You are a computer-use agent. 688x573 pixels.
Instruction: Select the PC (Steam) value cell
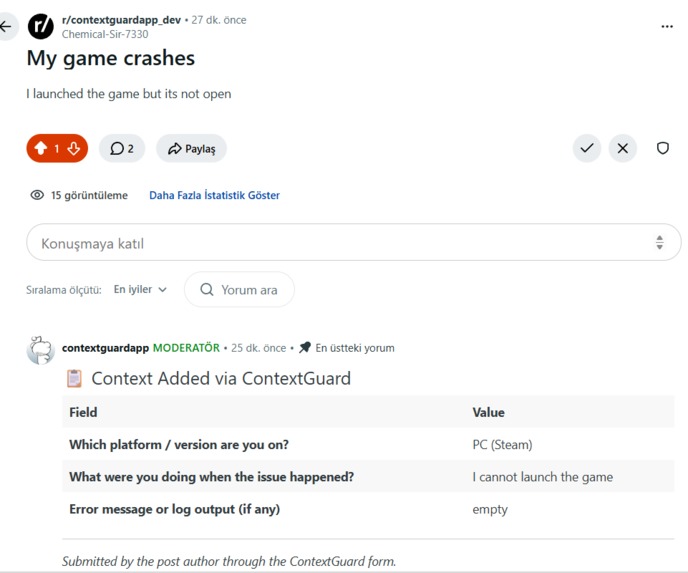click(502, 444)
